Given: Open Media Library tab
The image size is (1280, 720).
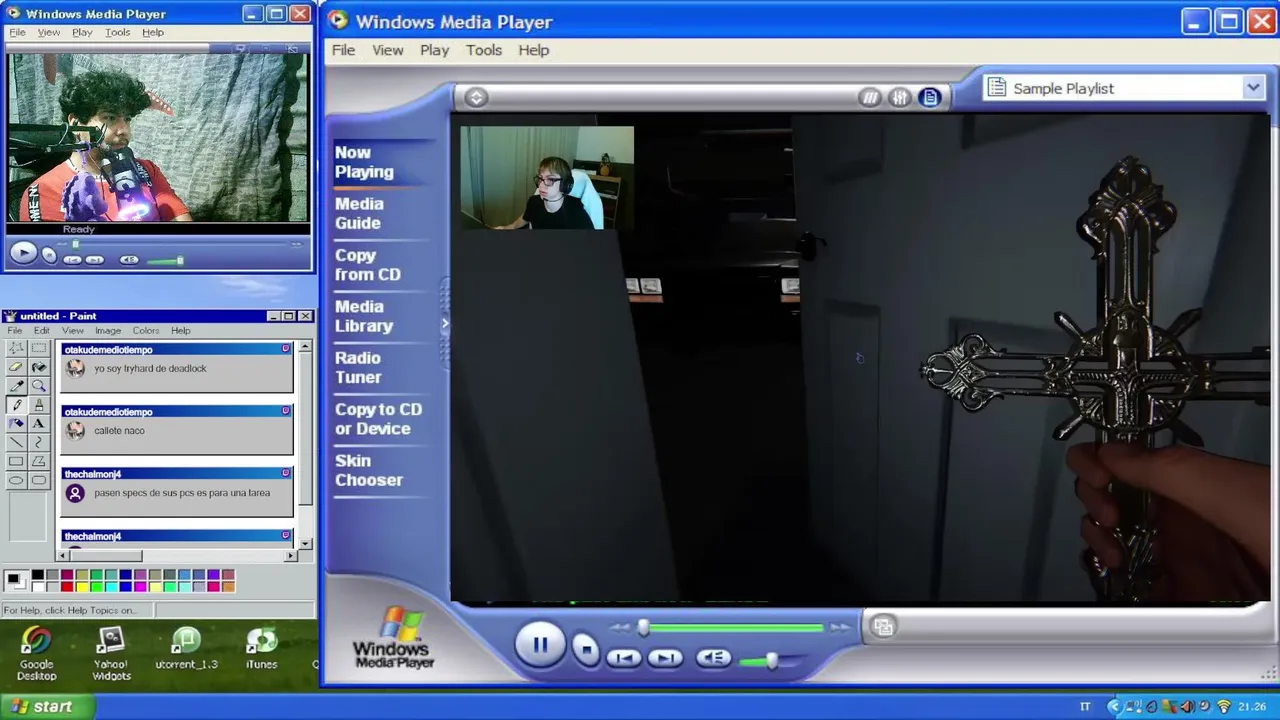Looking at the screenshot, I should click(x=364, y=316).
